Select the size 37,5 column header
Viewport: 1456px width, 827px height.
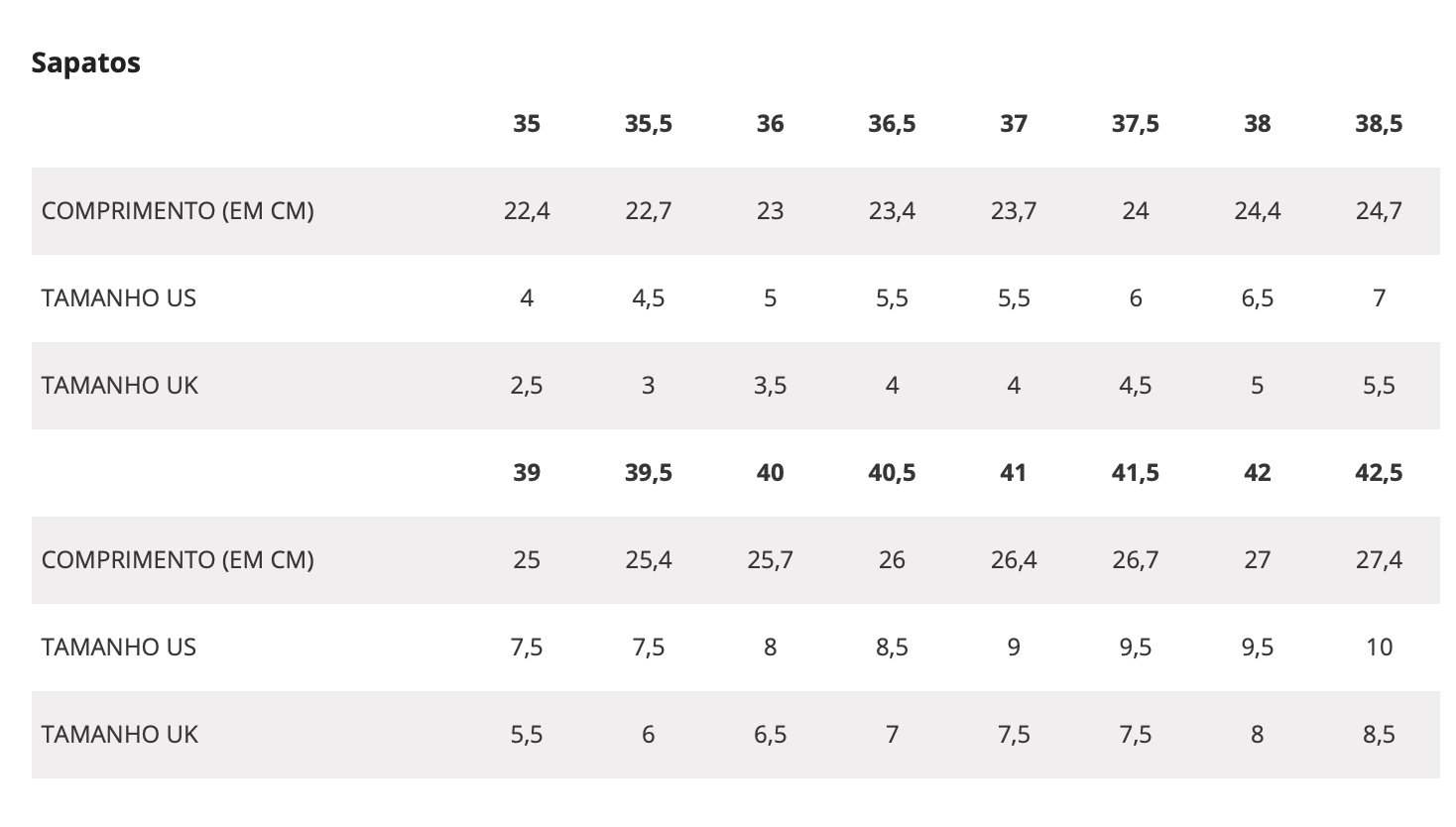(x=1136, y=124)
